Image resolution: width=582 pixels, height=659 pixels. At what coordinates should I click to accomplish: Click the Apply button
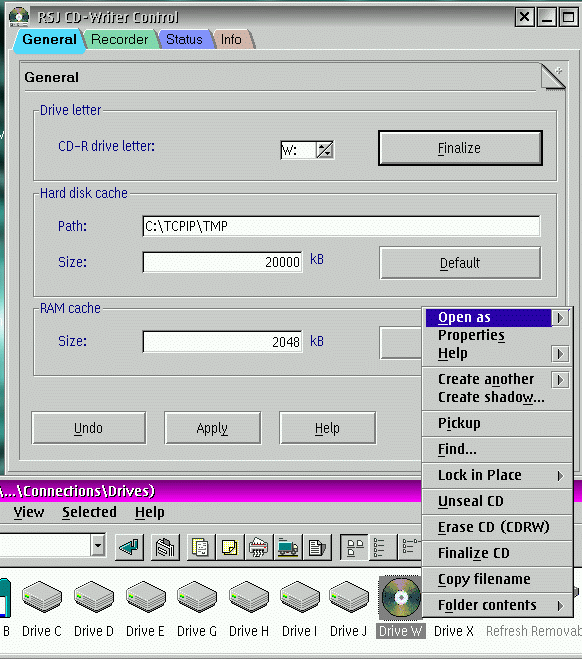pyautogui.click(x=212, y=428)
